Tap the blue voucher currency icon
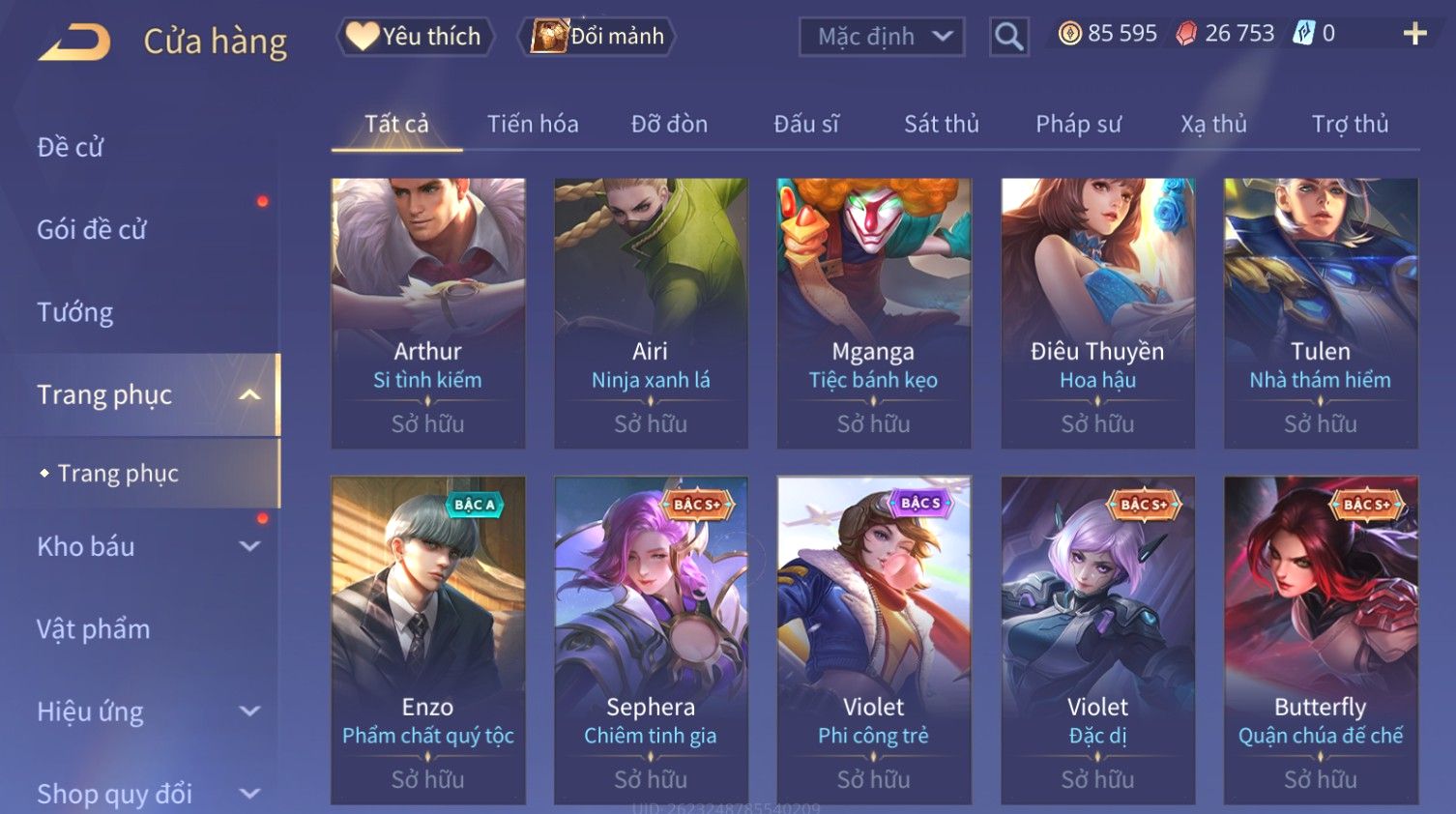This screenshot has height=814, width=1456. [1304, 34]
